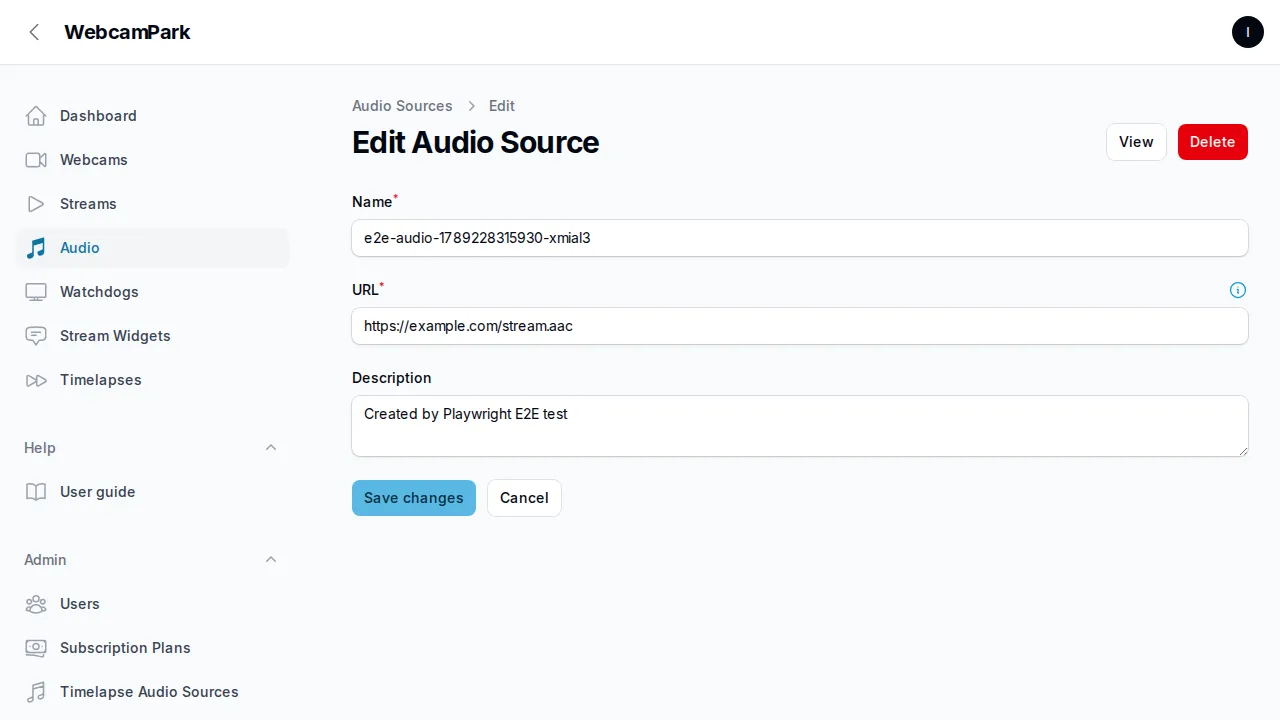Click the Users group icon
1280x720 pixels.
[36, 604]
